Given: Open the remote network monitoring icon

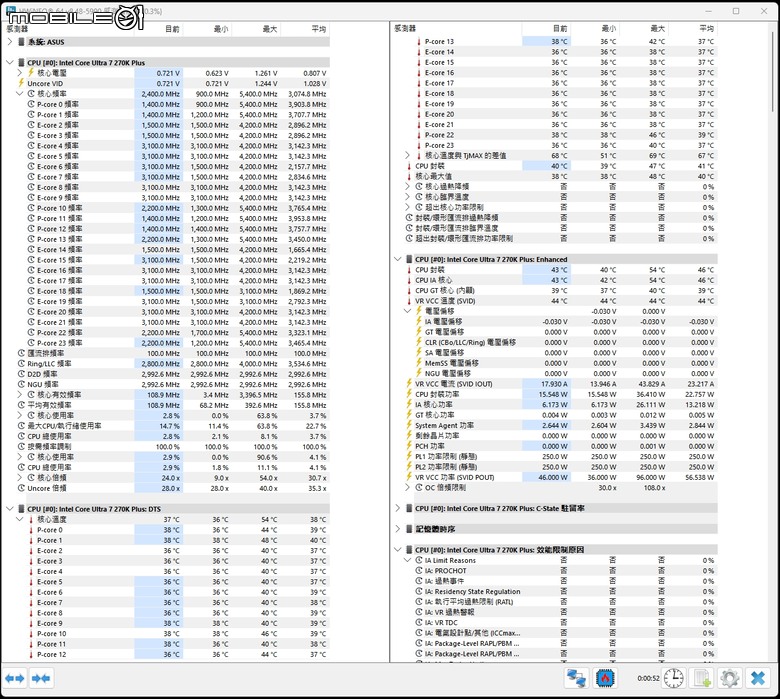Looking at the screenshot, I should tap(577, 678).
